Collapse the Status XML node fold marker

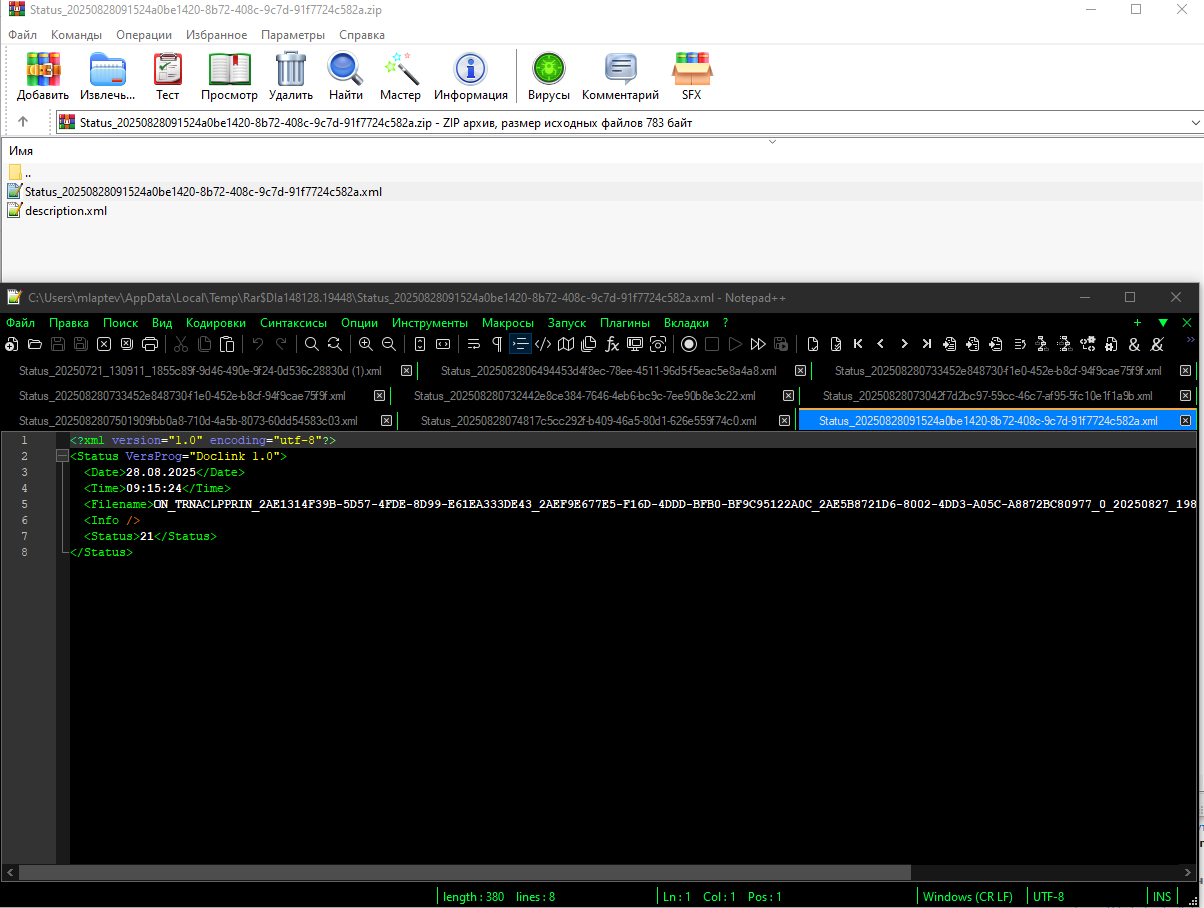pos(61,456)
